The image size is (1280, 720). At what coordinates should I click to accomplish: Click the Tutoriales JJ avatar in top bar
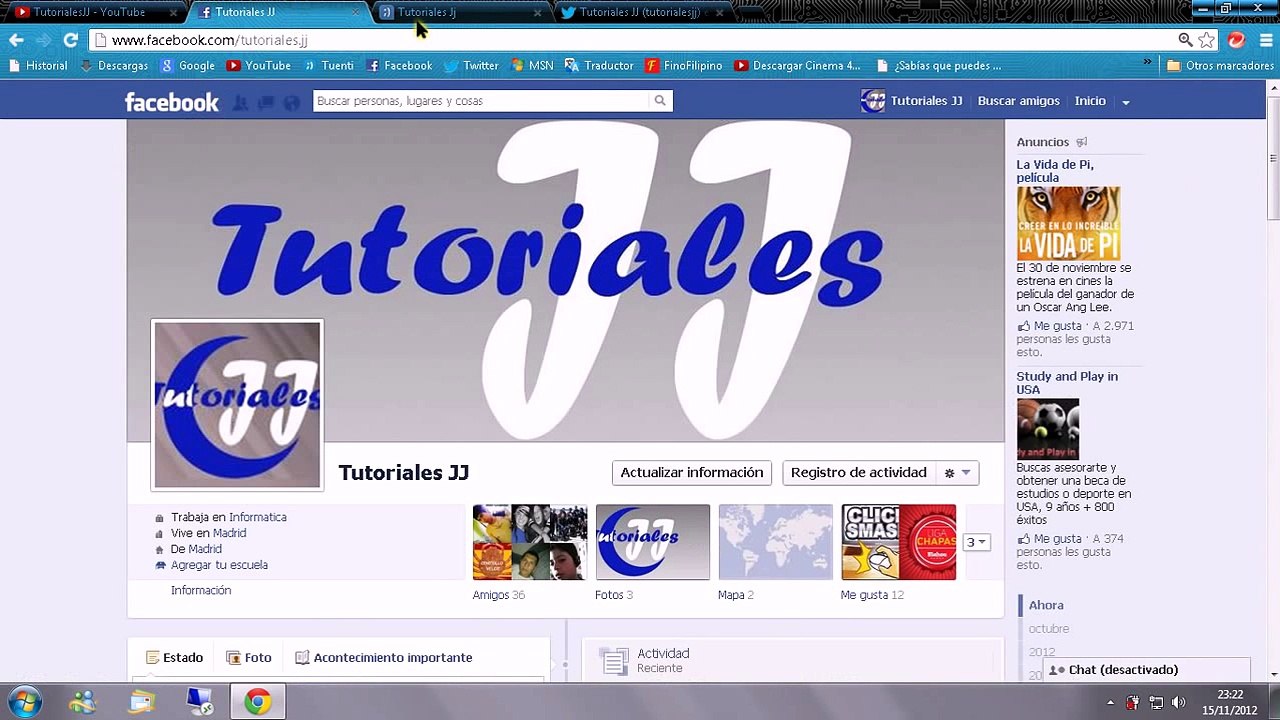click(x=873, y=101)
